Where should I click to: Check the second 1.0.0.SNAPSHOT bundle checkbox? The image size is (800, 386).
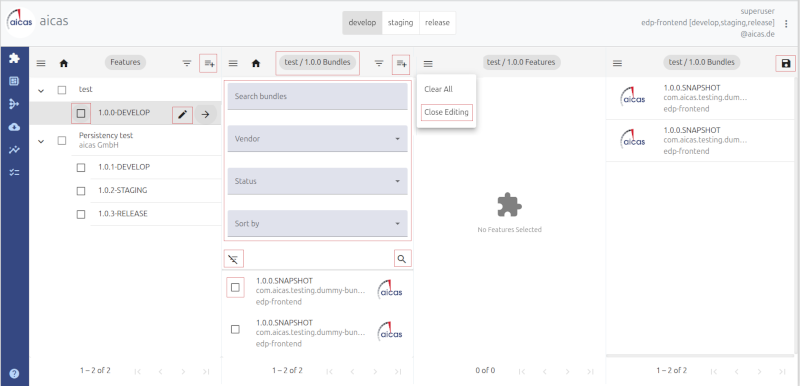(235, 329)
